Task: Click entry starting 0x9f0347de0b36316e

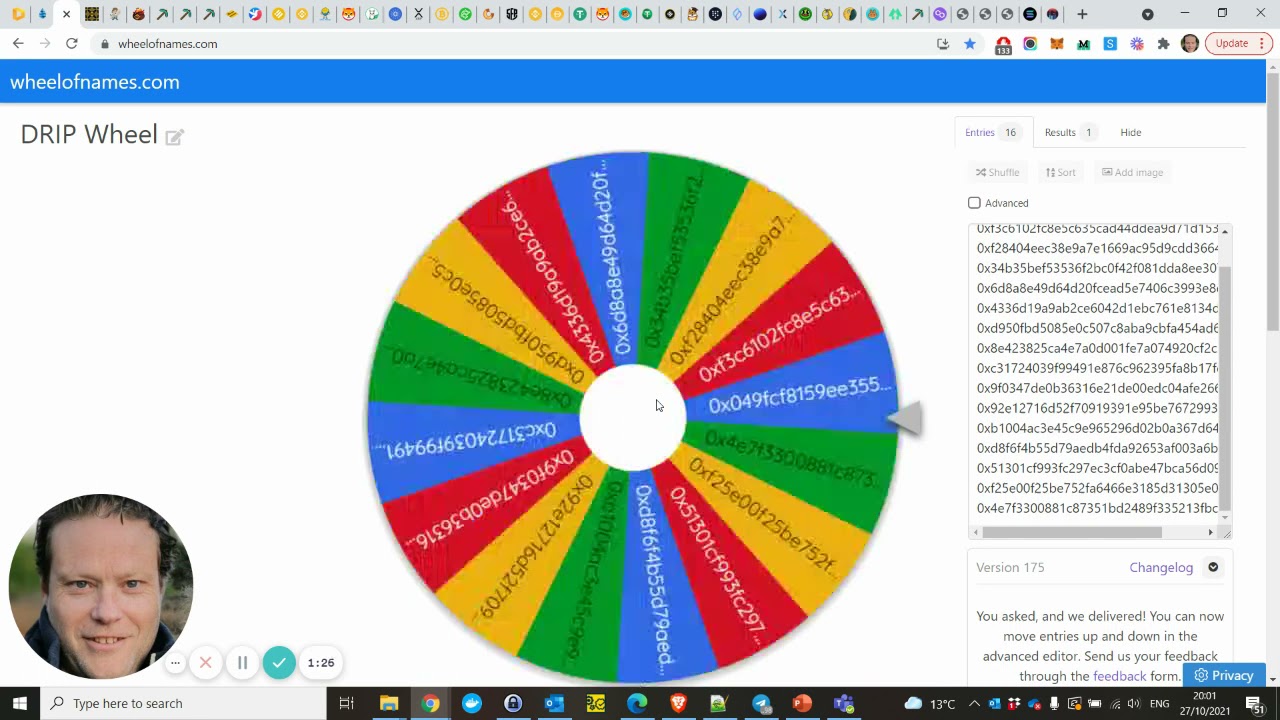Action: tap(1097, 388)
